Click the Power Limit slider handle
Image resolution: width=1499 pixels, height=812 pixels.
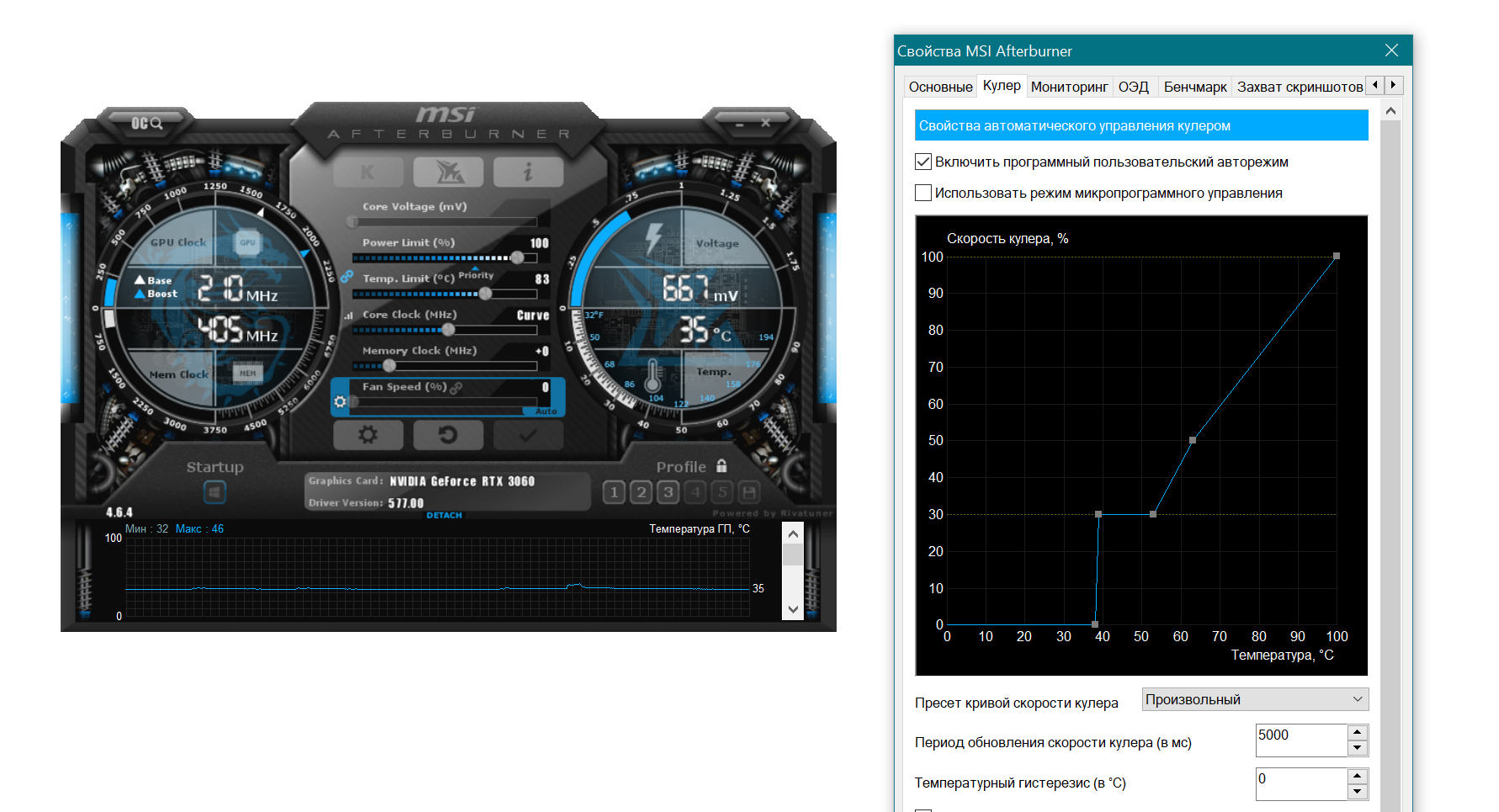pyautogui.click(x=517, y=257)
